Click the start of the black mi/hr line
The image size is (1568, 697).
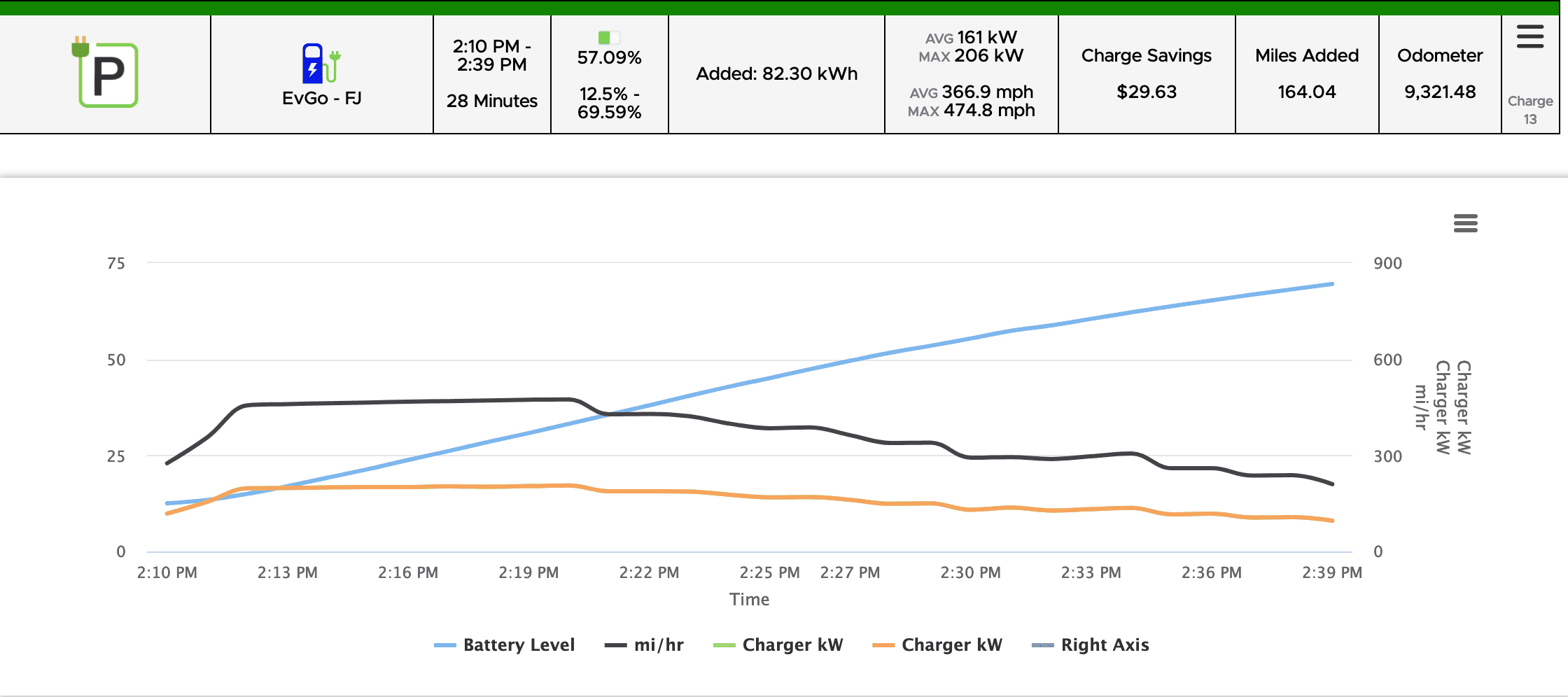coord(167,463)
